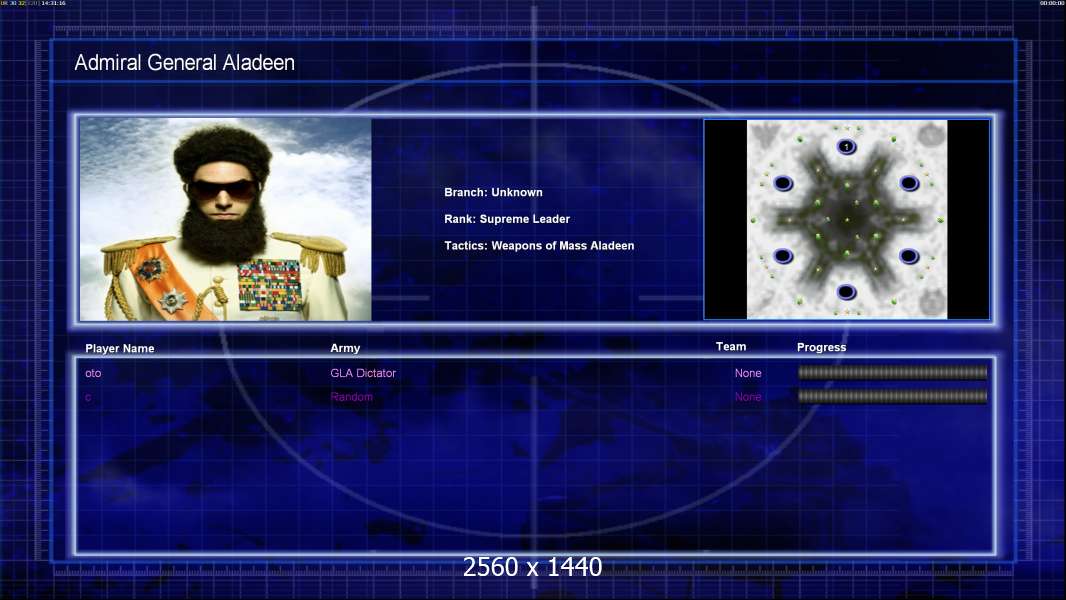Click the 'GLA Dictator' army entry

click(363, 373)
